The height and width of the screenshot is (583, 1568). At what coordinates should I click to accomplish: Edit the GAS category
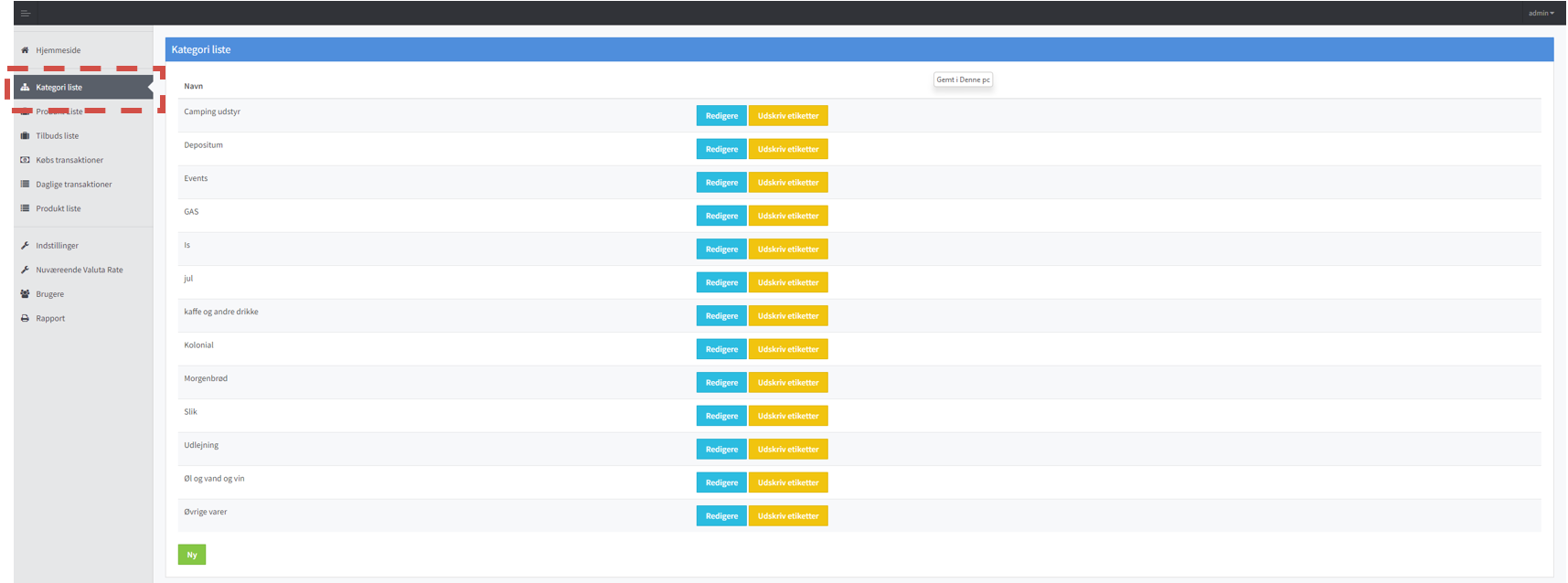tap(721, 217)
